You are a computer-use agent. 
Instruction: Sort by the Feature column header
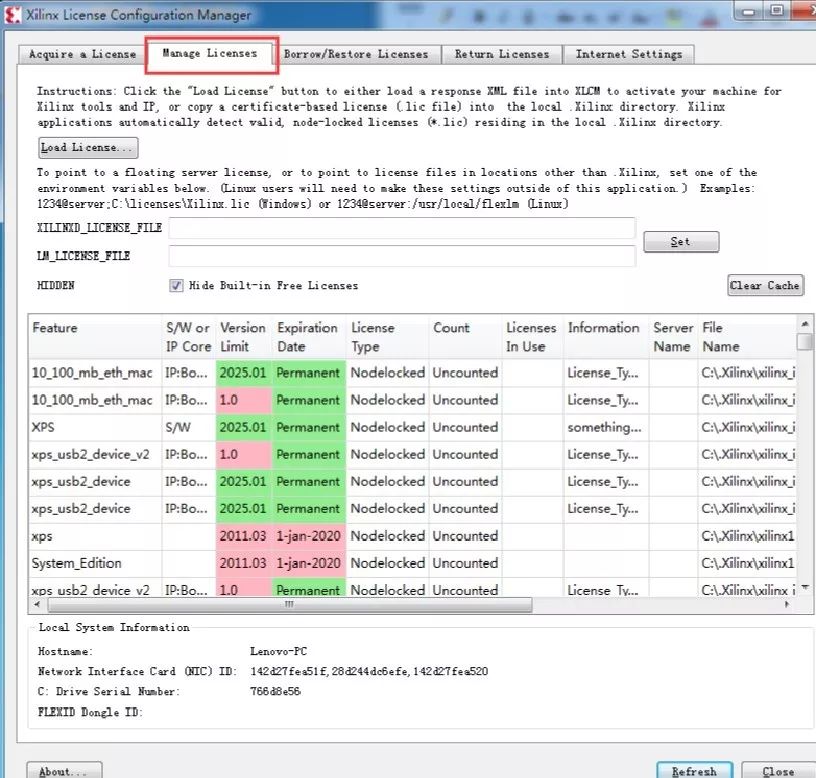point(95,337)
